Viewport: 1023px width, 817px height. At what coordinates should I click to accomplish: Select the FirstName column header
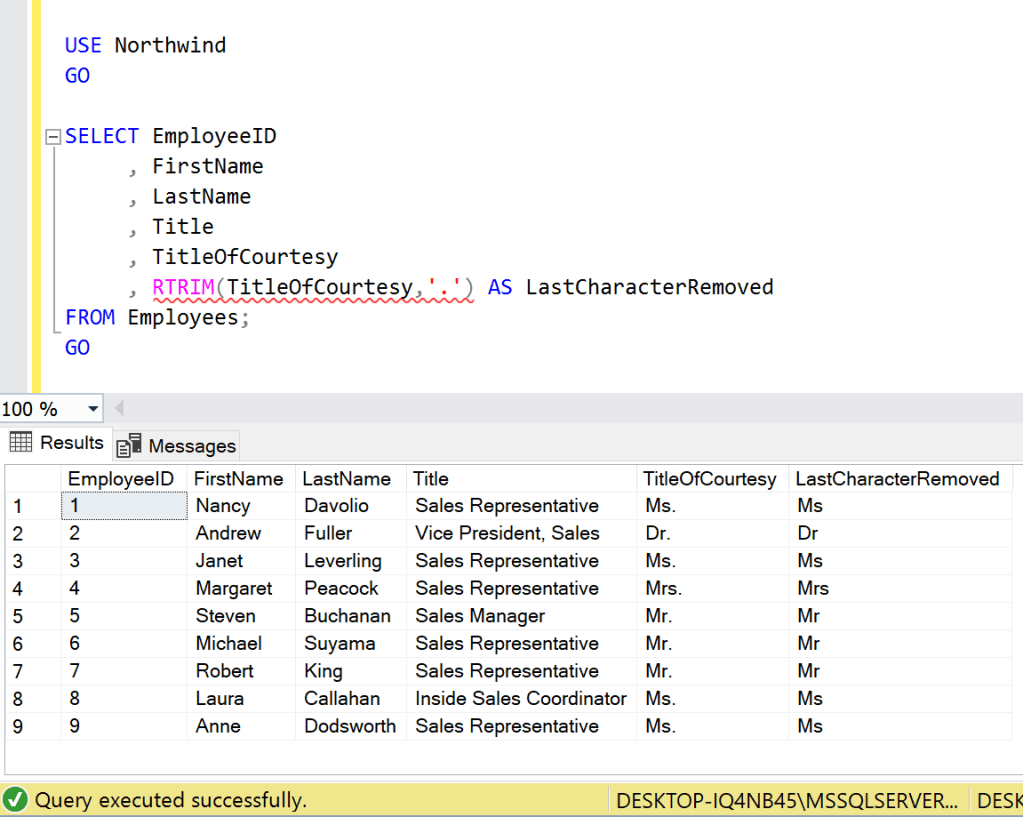click(238, 479)
